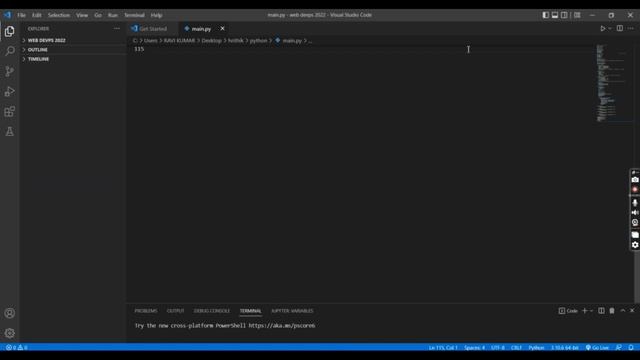
Task: Open the View menu
Action: [82, 15]
